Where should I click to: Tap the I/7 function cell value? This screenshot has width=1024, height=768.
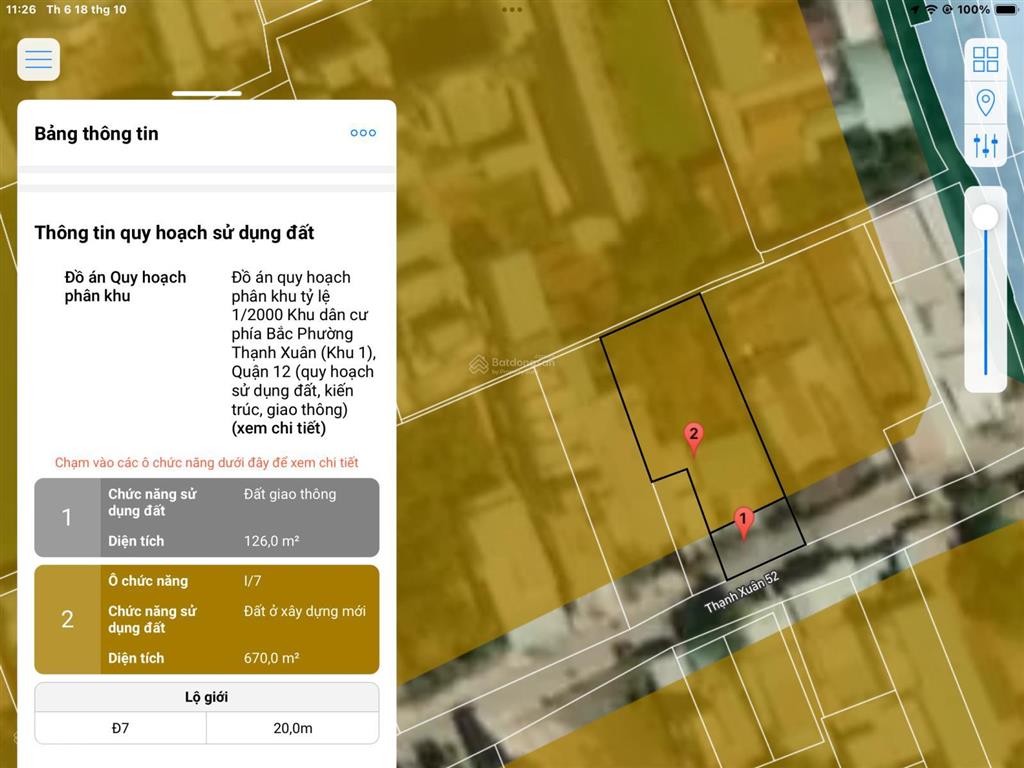coord(252,581)
